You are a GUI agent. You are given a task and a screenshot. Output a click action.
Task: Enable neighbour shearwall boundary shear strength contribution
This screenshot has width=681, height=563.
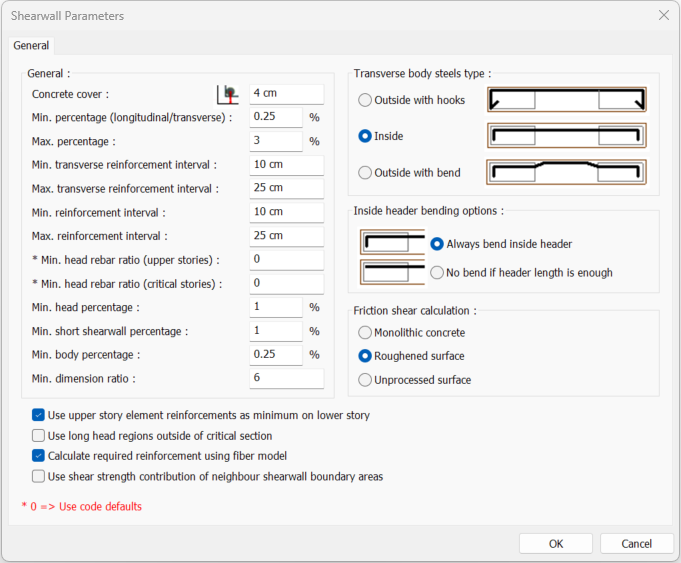[x=38, y=477]
